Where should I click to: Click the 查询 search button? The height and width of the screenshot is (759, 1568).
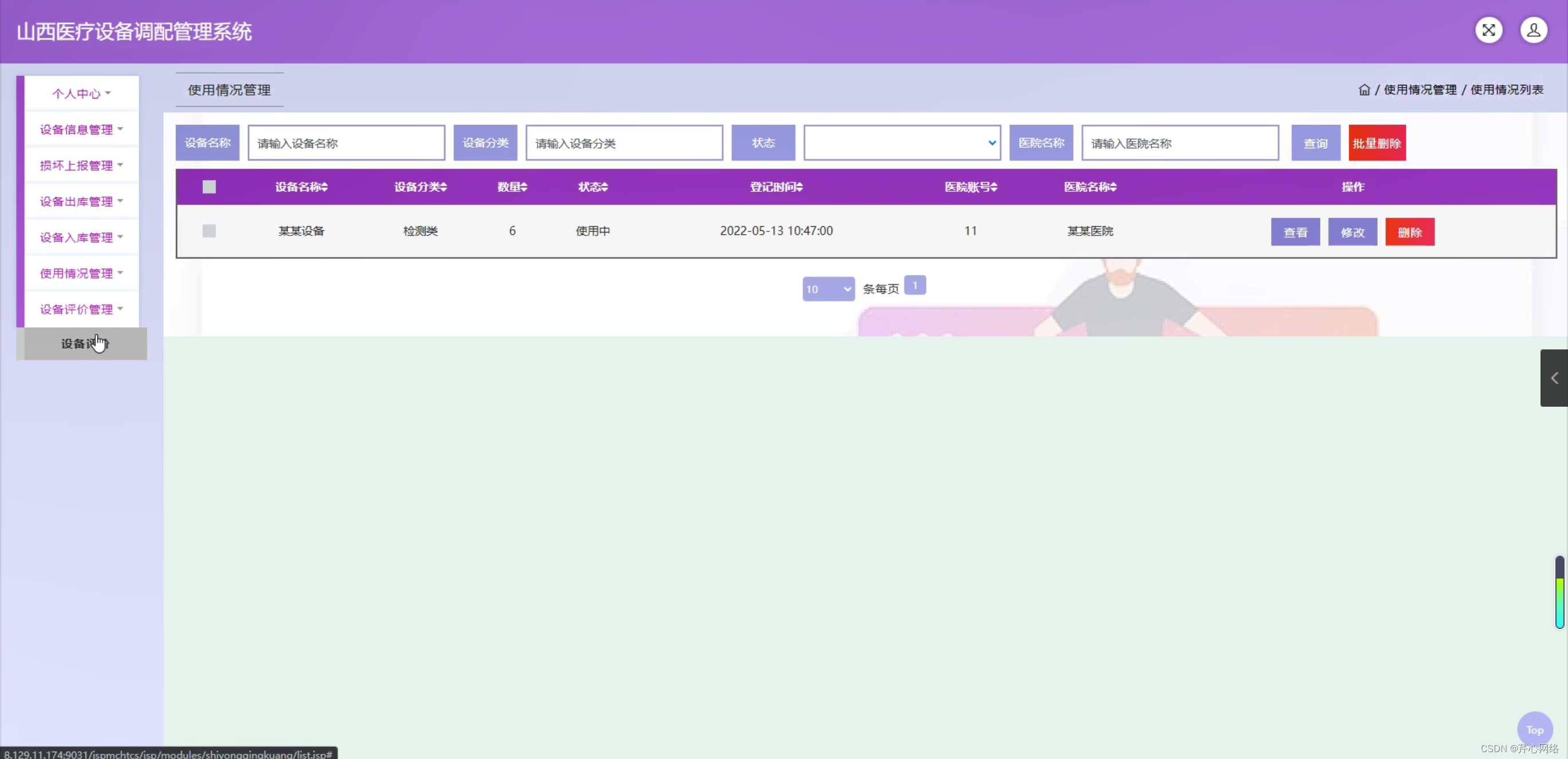point(1315,143)
